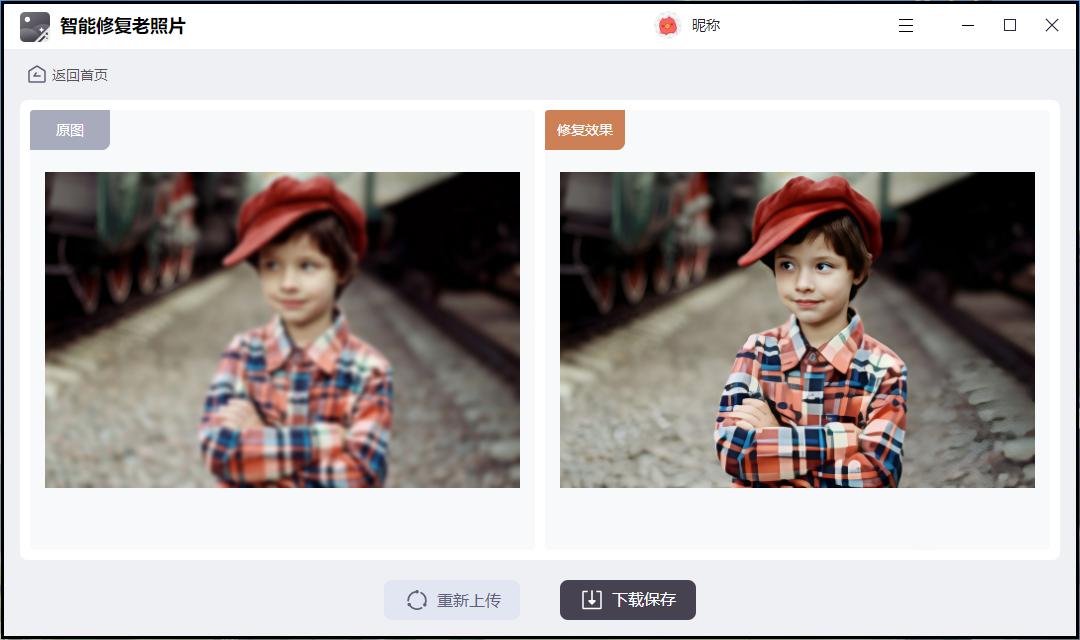The width and height of the screenshot is (1080, 640).
Task: Close the 智能修复老照片 window
Action: pos(1052,26)
